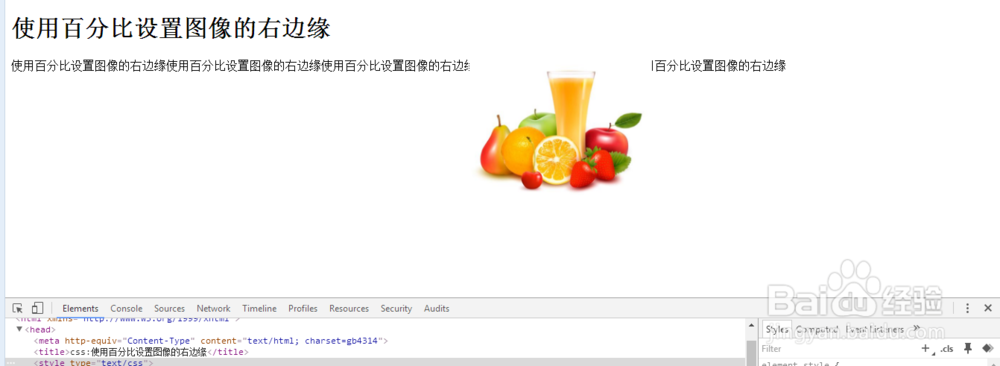The image size is (1000, 366).
Task: Open the Security tab
Action: tap(396, 309)
